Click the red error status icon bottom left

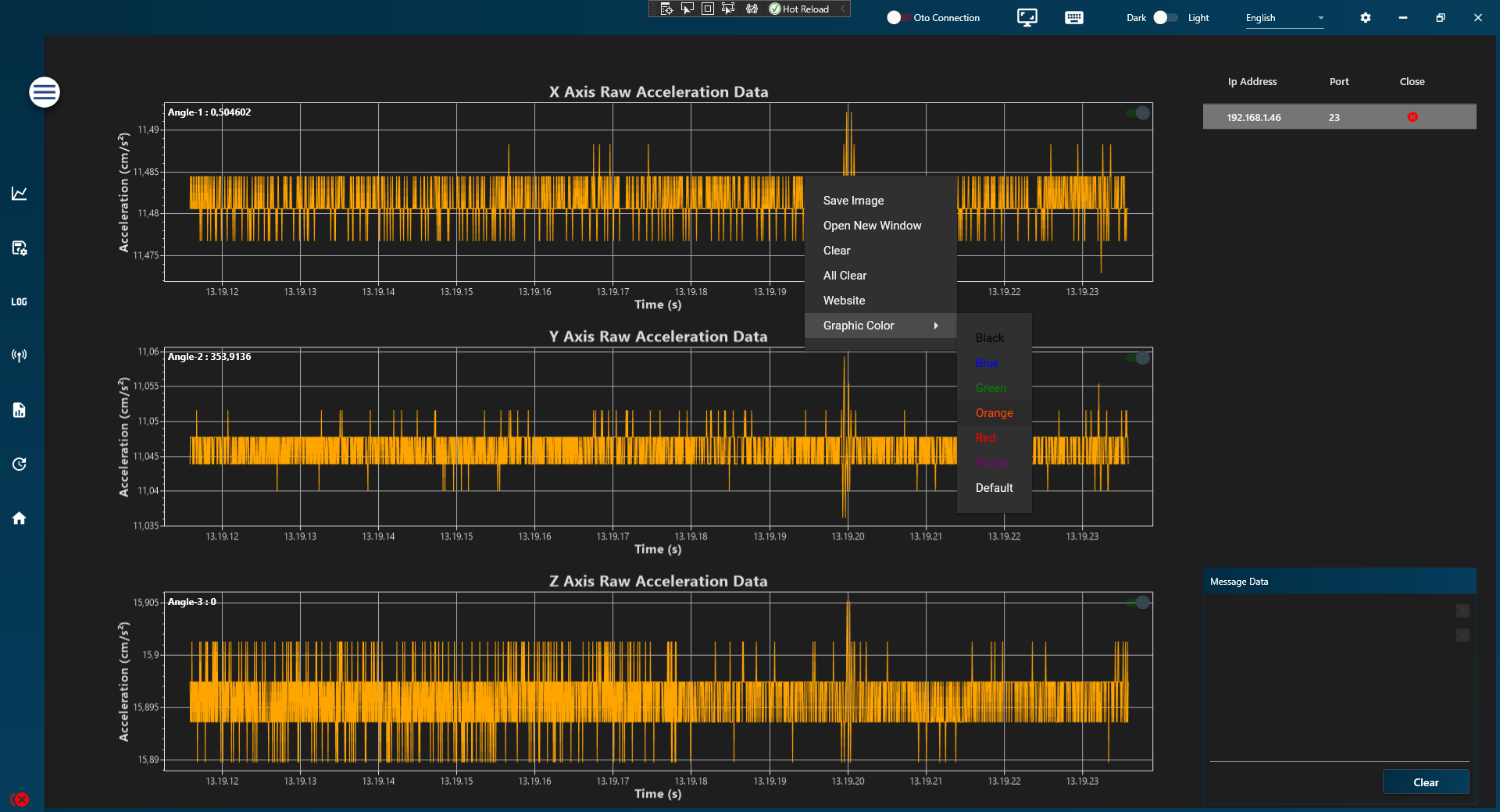coord(21,800)
